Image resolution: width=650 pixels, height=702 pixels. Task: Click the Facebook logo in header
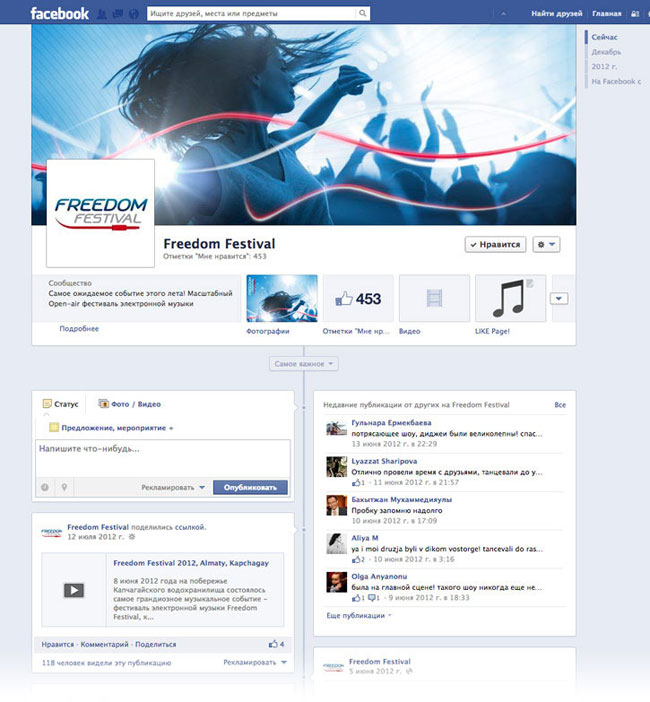[60, 13]
